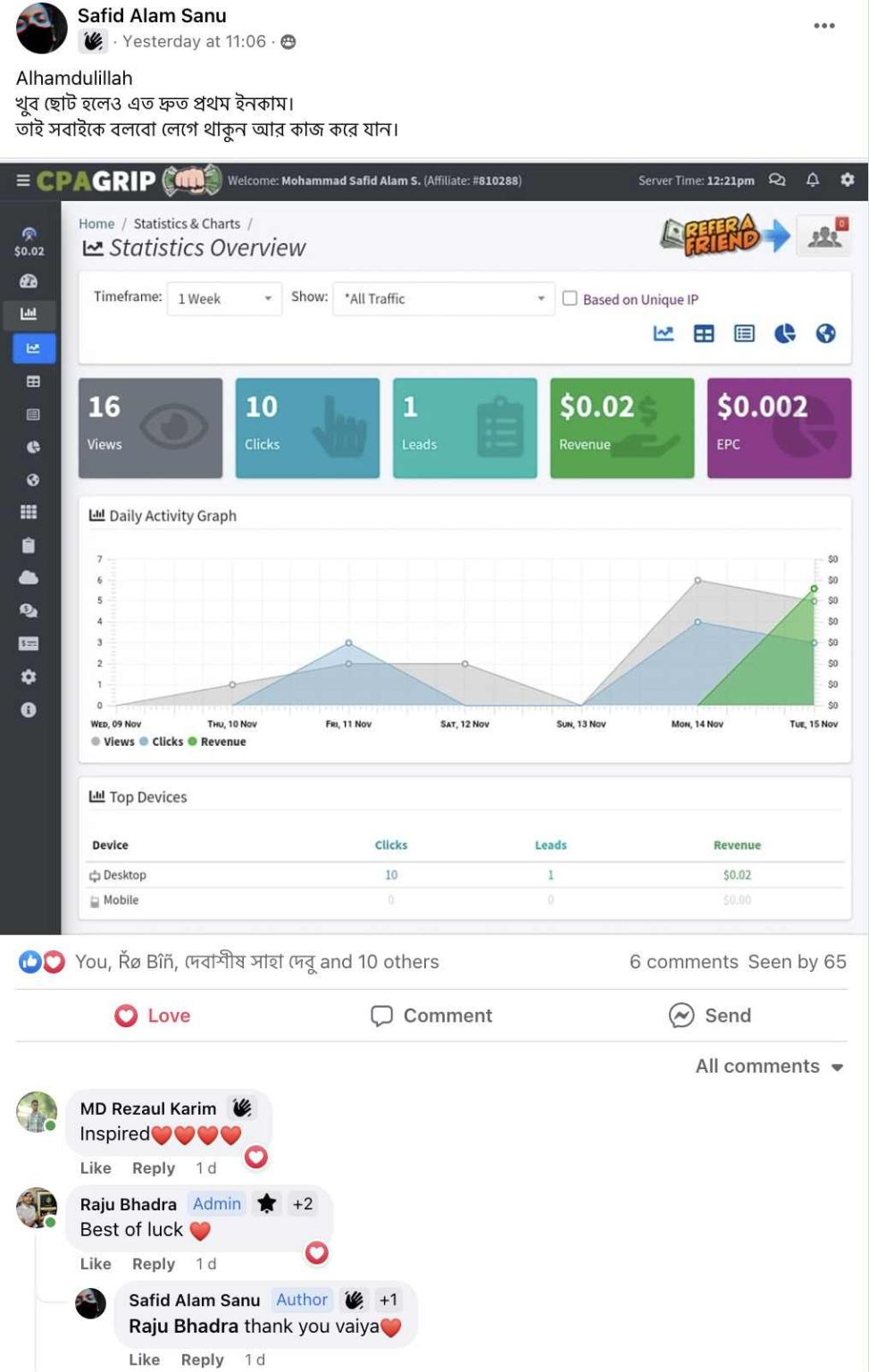Screen dimensions: 869x1372
Task: Sort by Clicks column header
Action: (391, 845)
